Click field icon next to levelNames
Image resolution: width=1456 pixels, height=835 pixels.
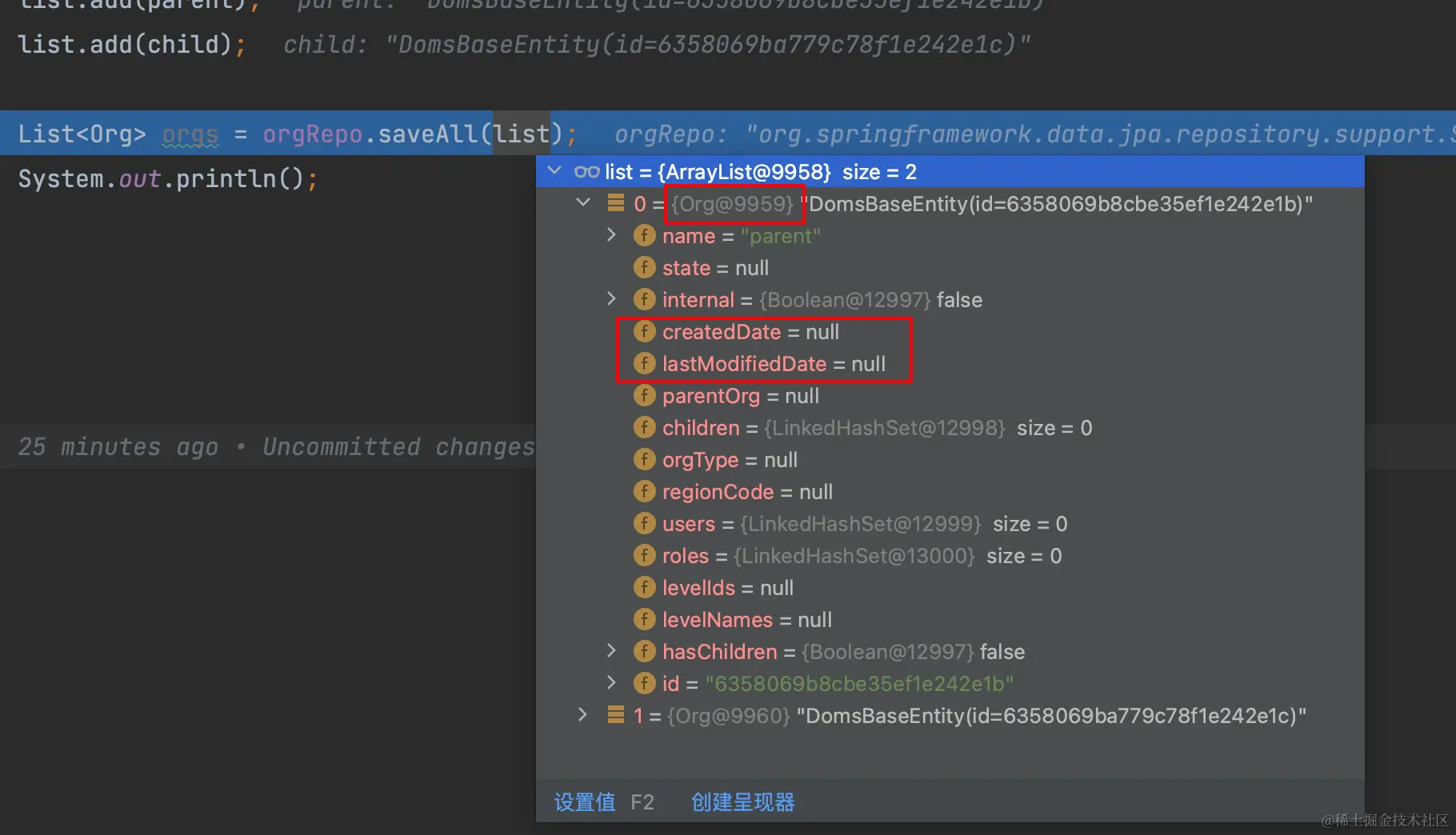[644, 619]
